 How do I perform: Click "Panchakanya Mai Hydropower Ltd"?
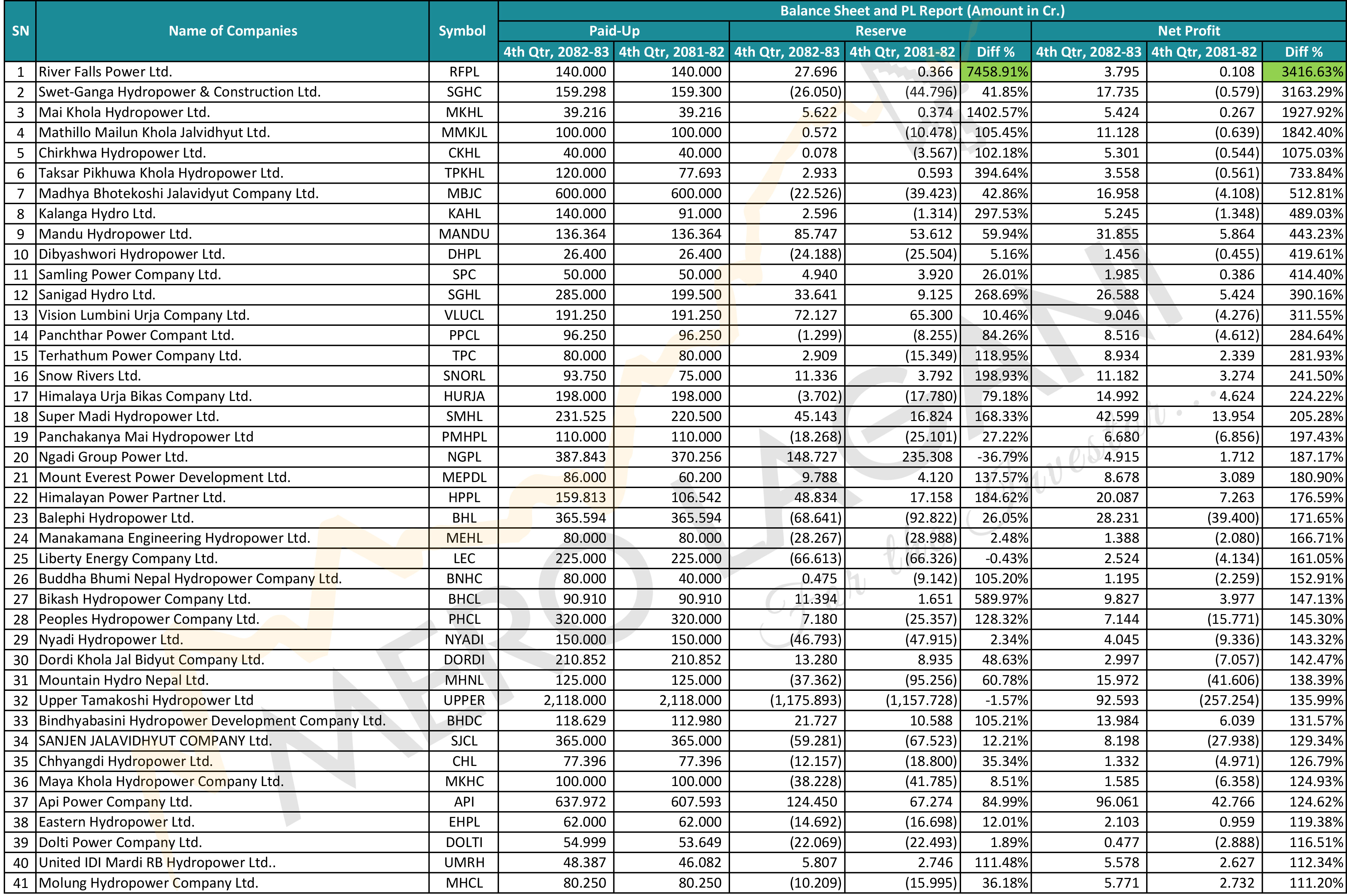click(146, 437)
